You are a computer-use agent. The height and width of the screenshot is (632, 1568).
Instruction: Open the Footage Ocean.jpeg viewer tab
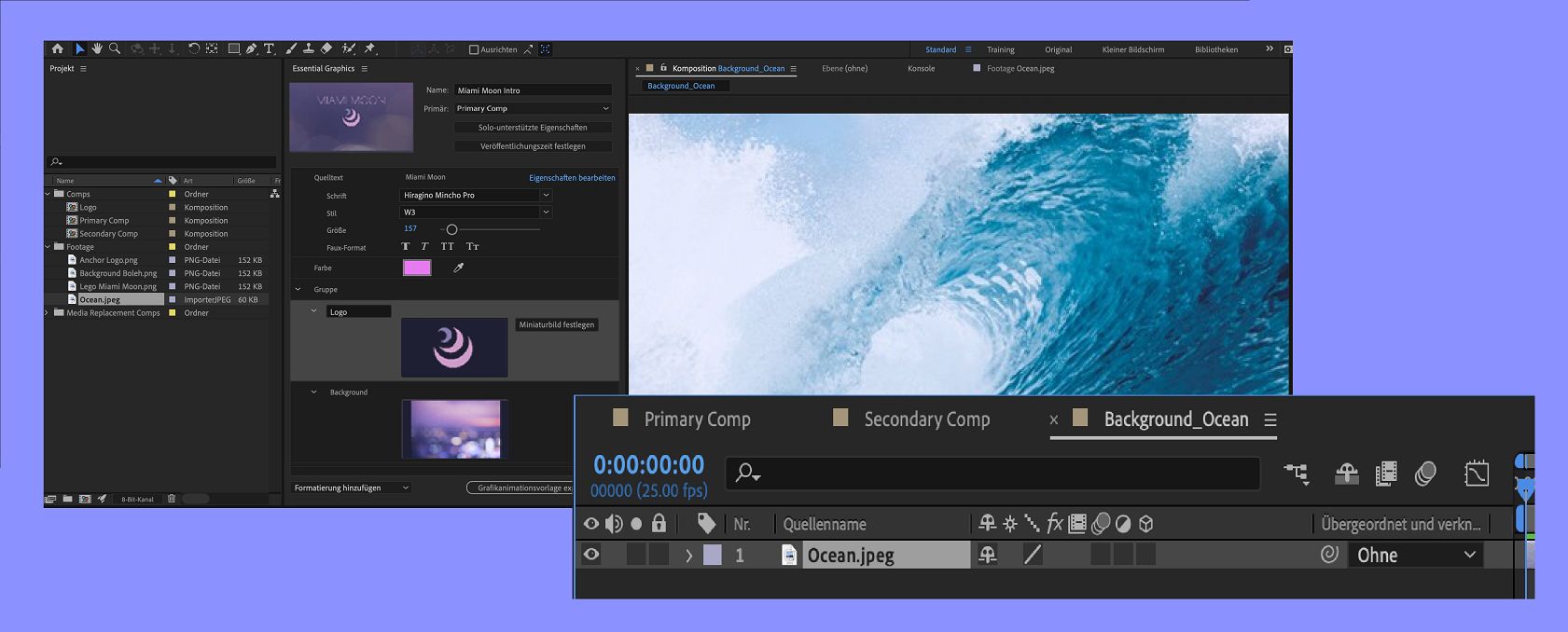[x=1020, y=68]
